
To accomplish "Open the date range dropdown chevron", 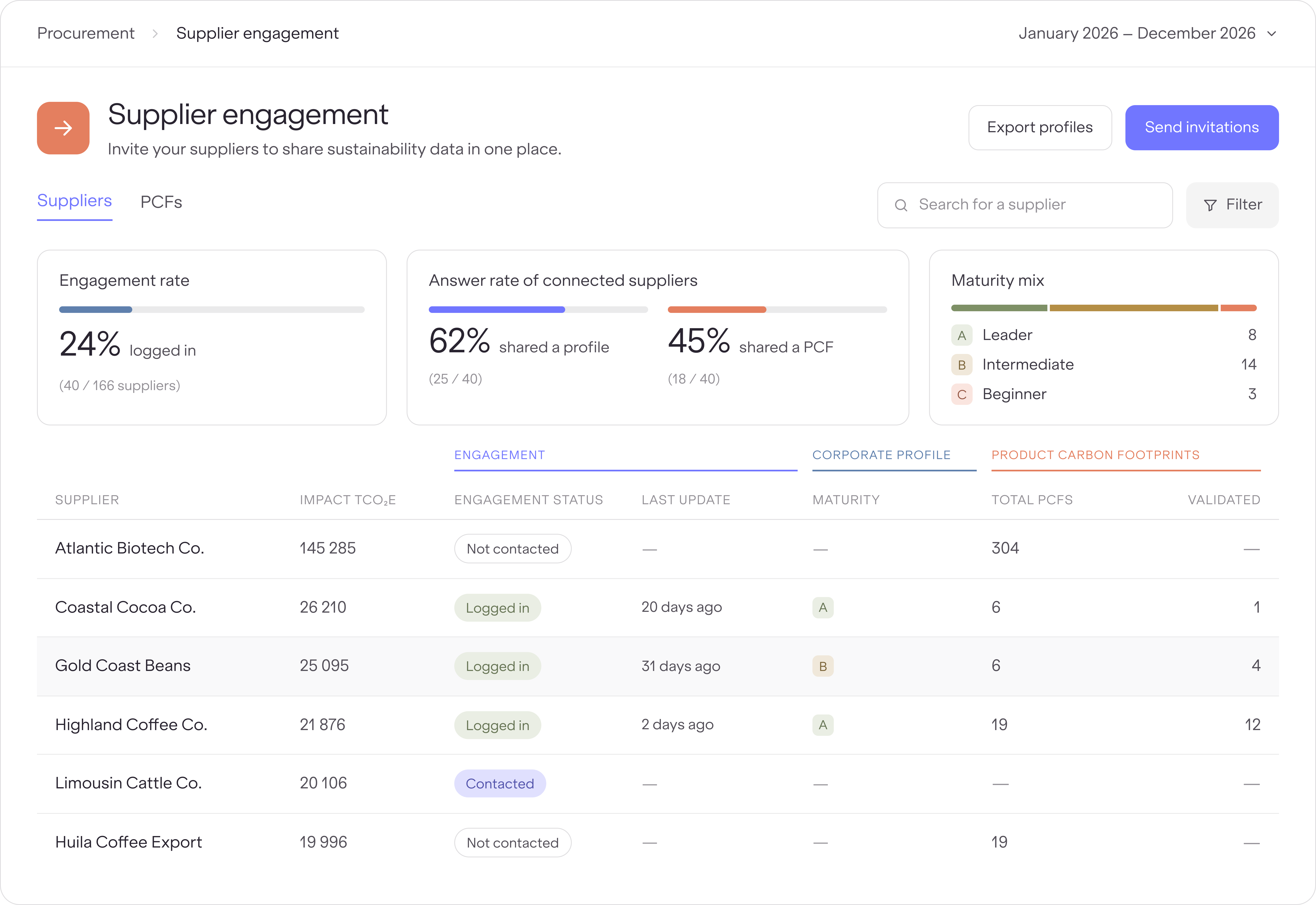I will (x=1272, y=34).
